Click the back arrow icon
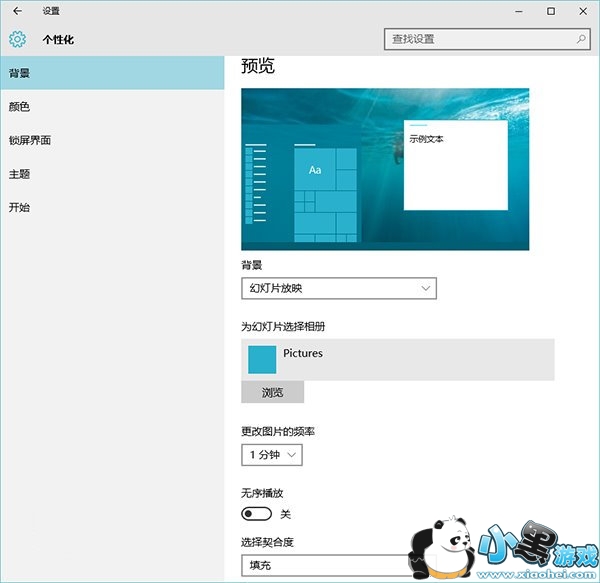This screenshot has width=600, height=583. click(17, 11)
